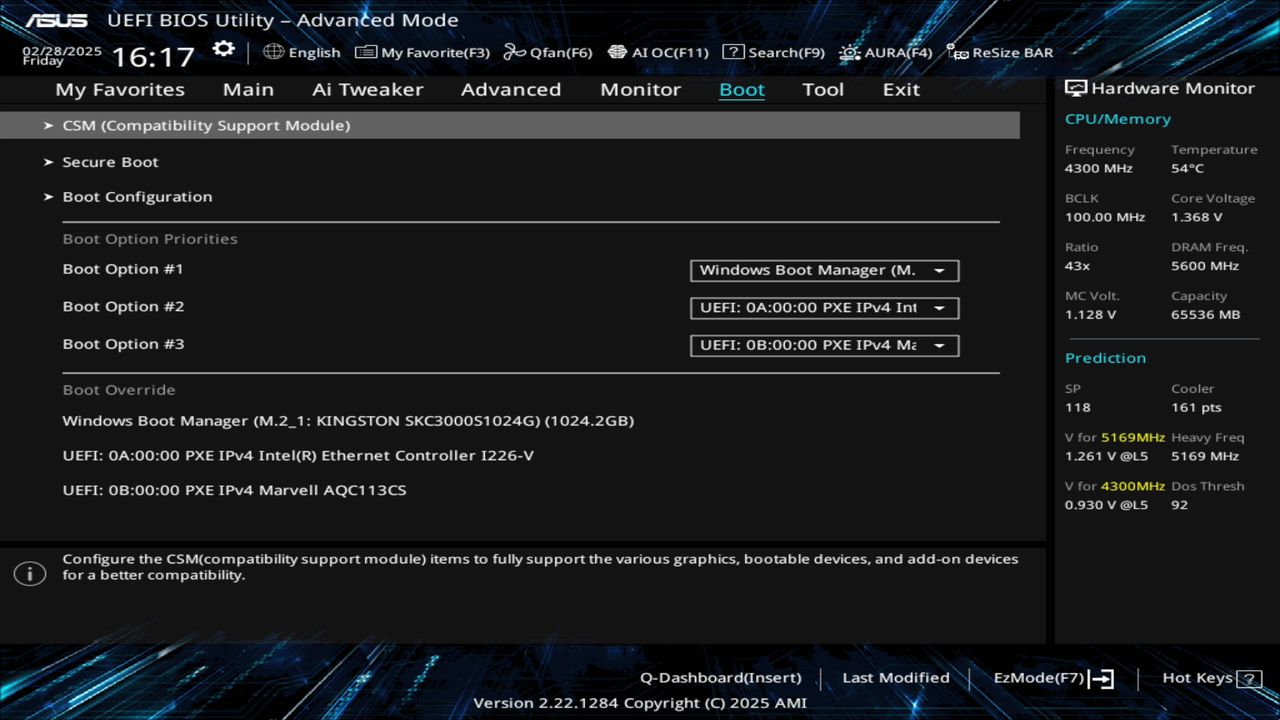Click Ratio value 43x
1280x720 pixels.
(x=1078, y=266)
